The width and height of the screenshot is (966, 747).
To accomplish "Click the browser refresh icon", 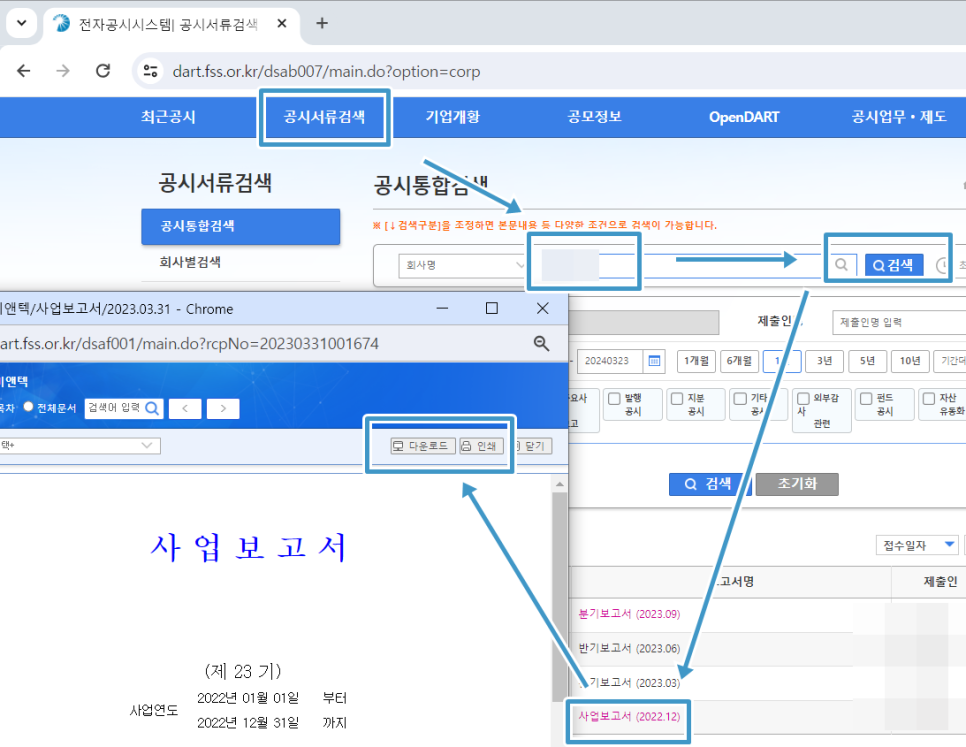I will [103, 71].
